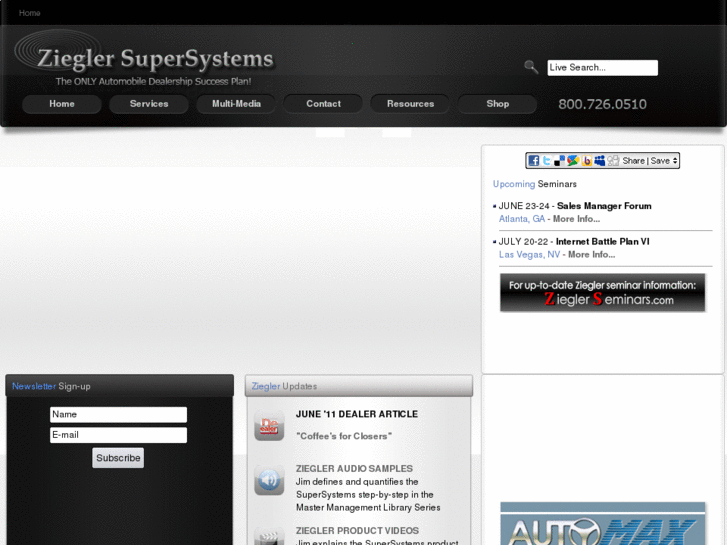The height and width of the screenshot is (545, 727).
Task: Click the Sales Manager Forum seminar title
Action: [604, 206]
